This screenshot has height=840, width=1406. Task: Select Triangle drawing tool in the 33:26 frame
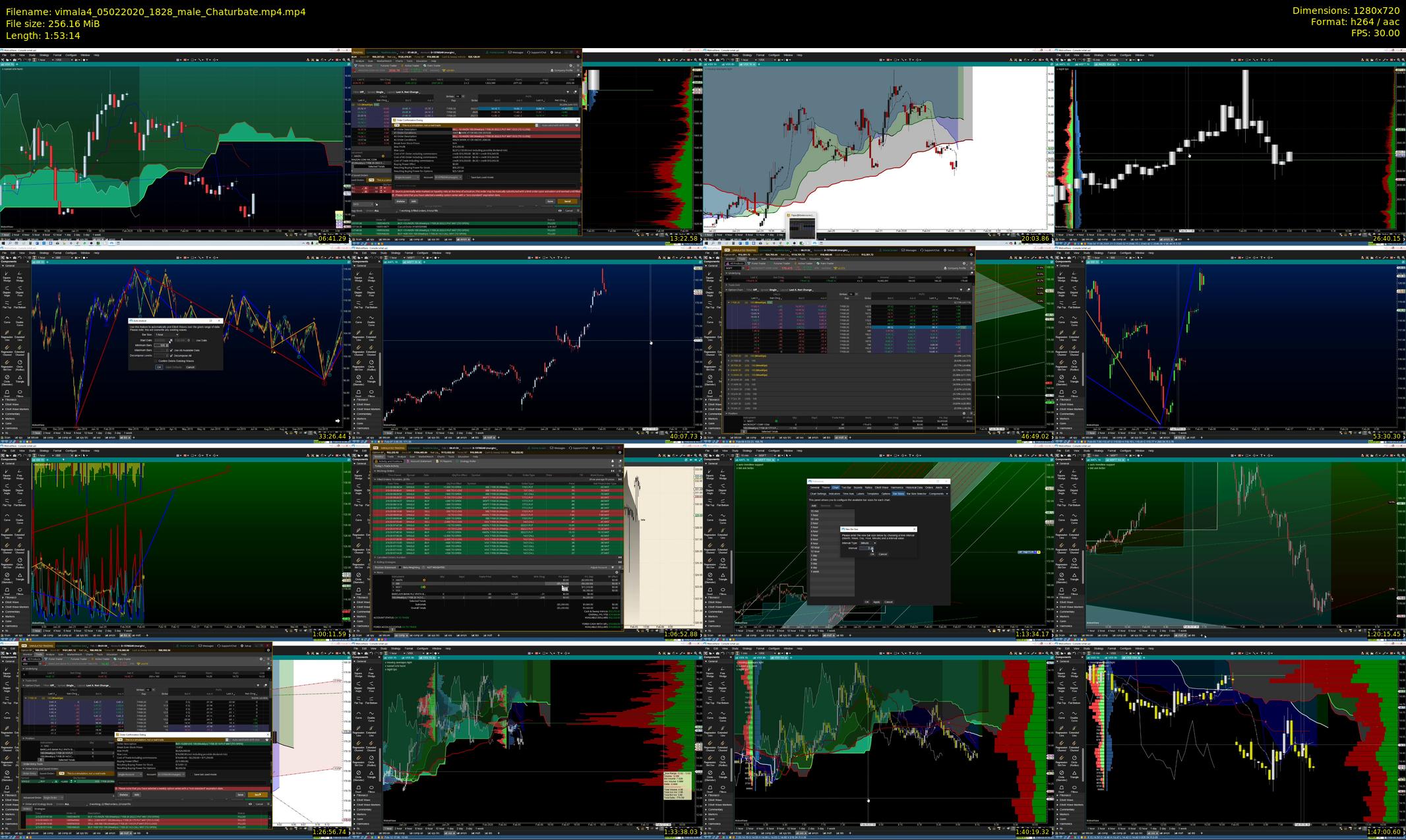pyautogui.click(x=20, y=379)
